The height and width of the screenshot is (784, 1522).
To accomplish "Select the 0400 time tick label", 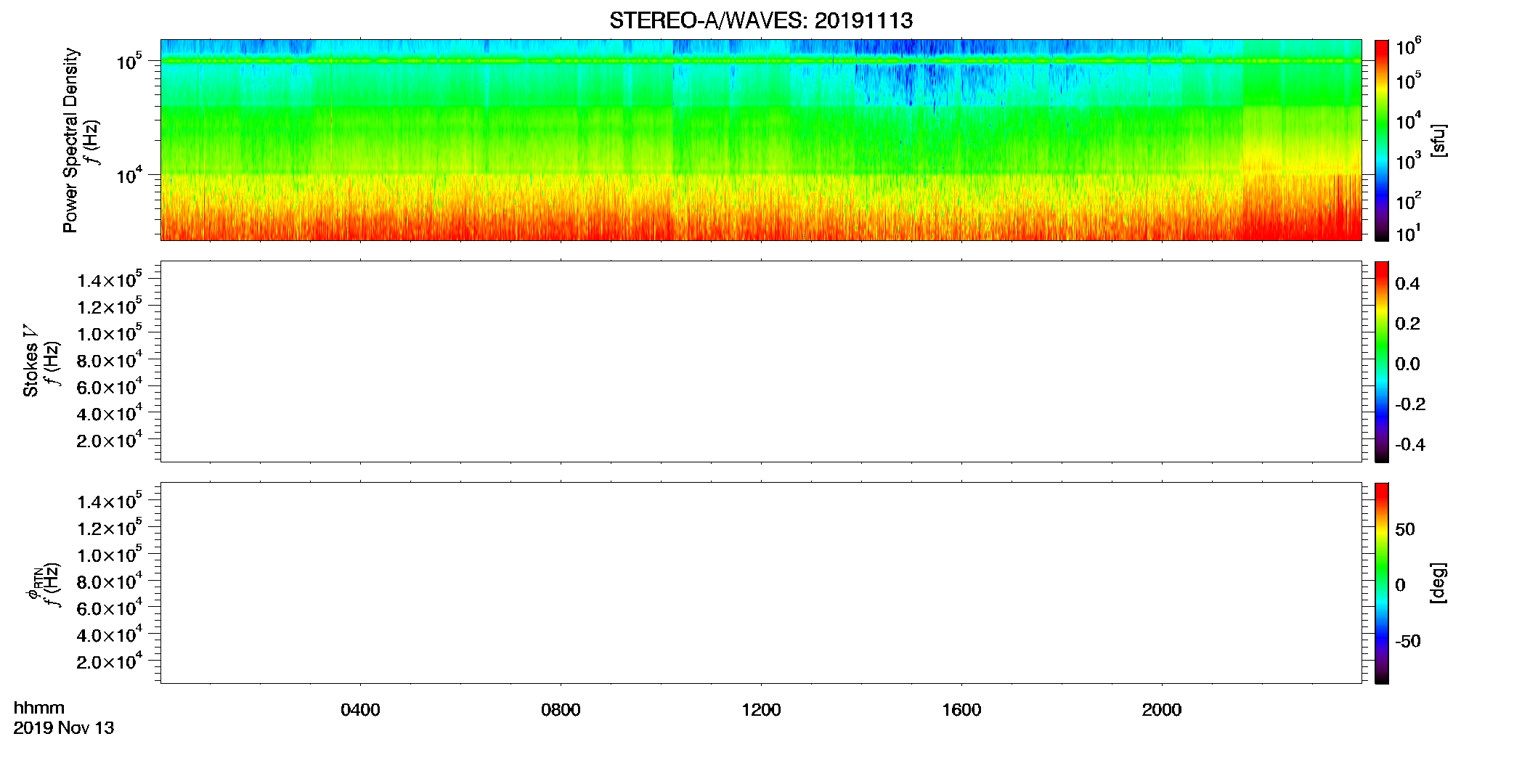I will [360, 710].
